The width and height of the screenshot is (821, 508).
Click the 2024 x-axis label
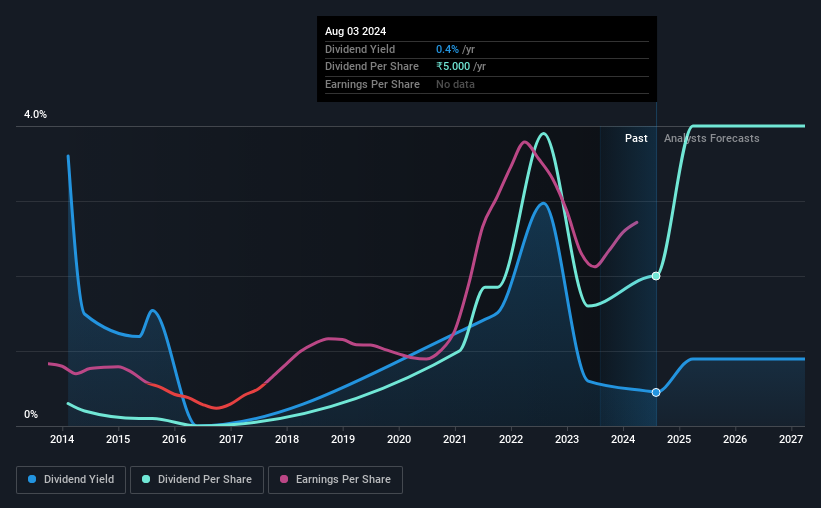(623, 439)
